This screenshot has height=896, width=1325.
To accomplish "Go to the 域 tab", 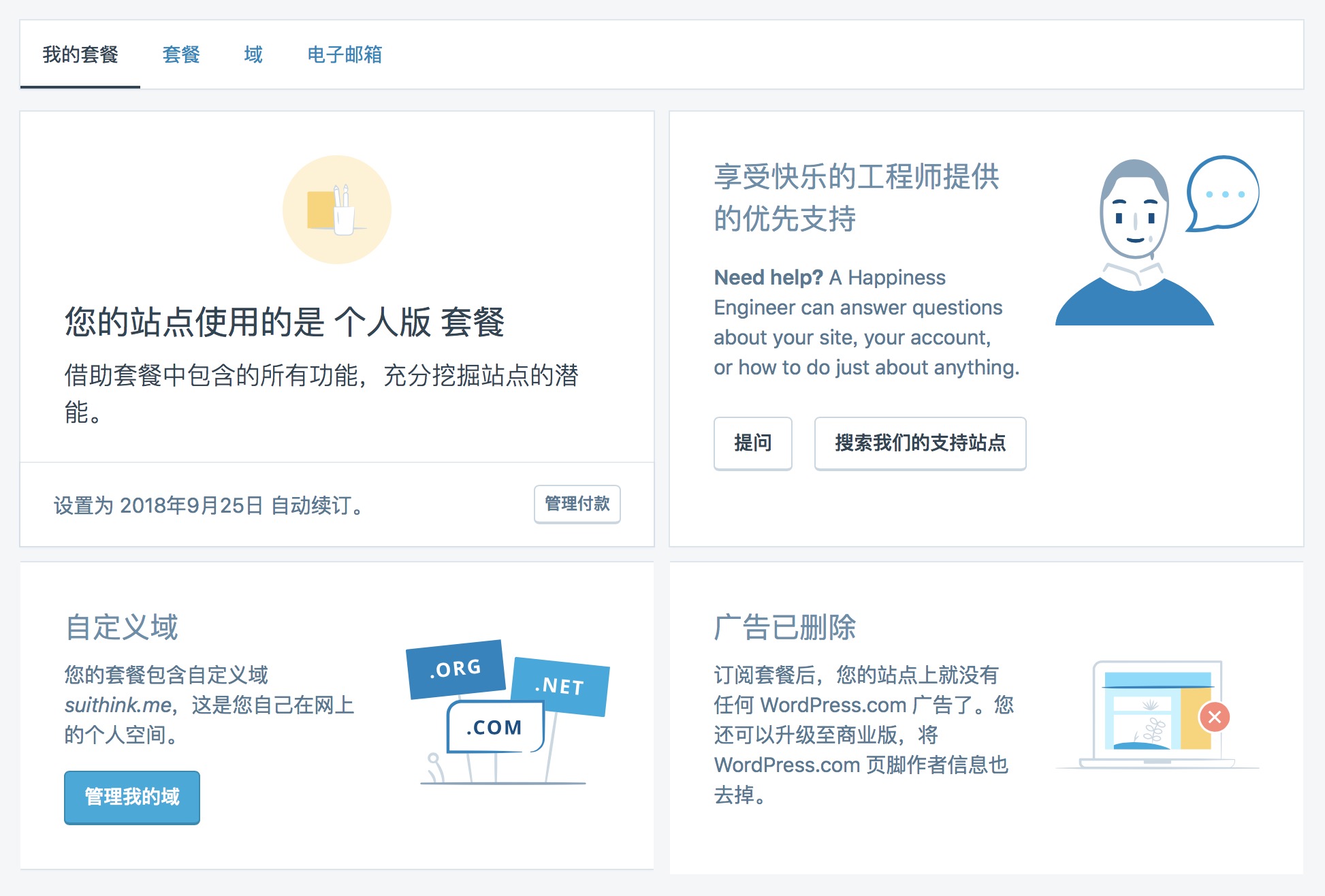I will tap(253, 54).
